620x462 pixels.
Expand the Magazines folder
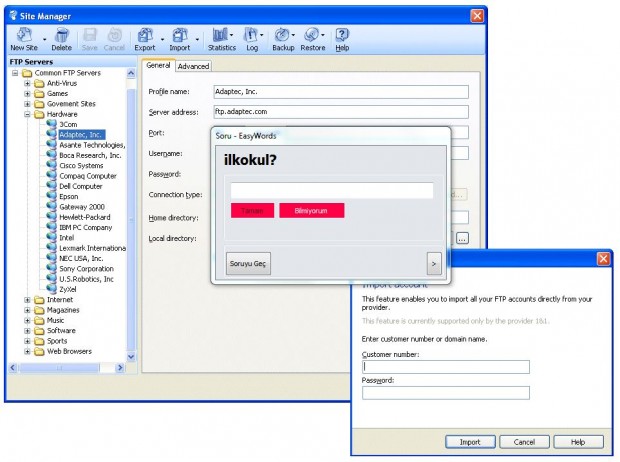click(27, 310)
